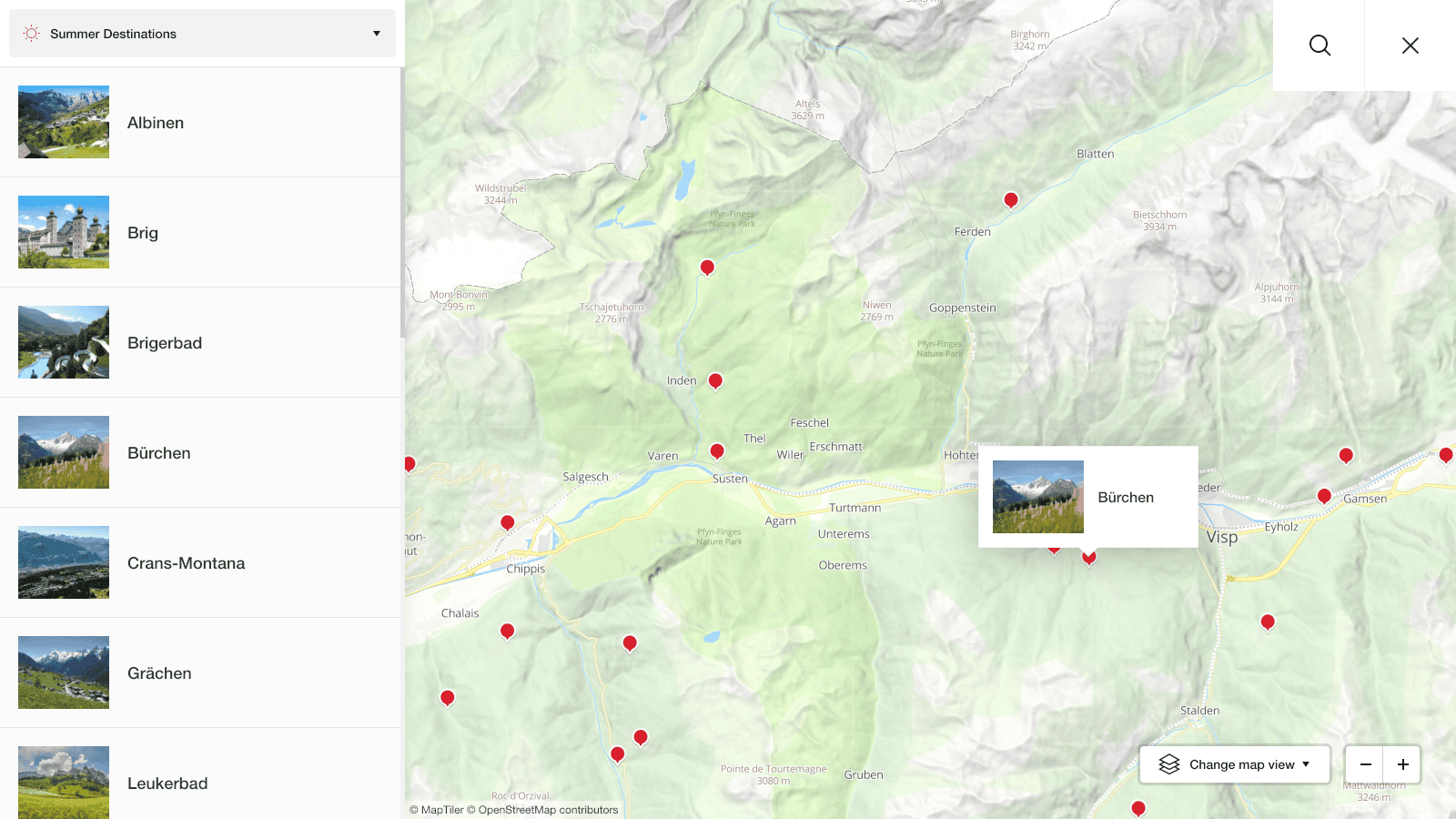Screen dimensions: 1456x819
Task: Click the layers icon beside Change map view
Action: point(1170,764)
